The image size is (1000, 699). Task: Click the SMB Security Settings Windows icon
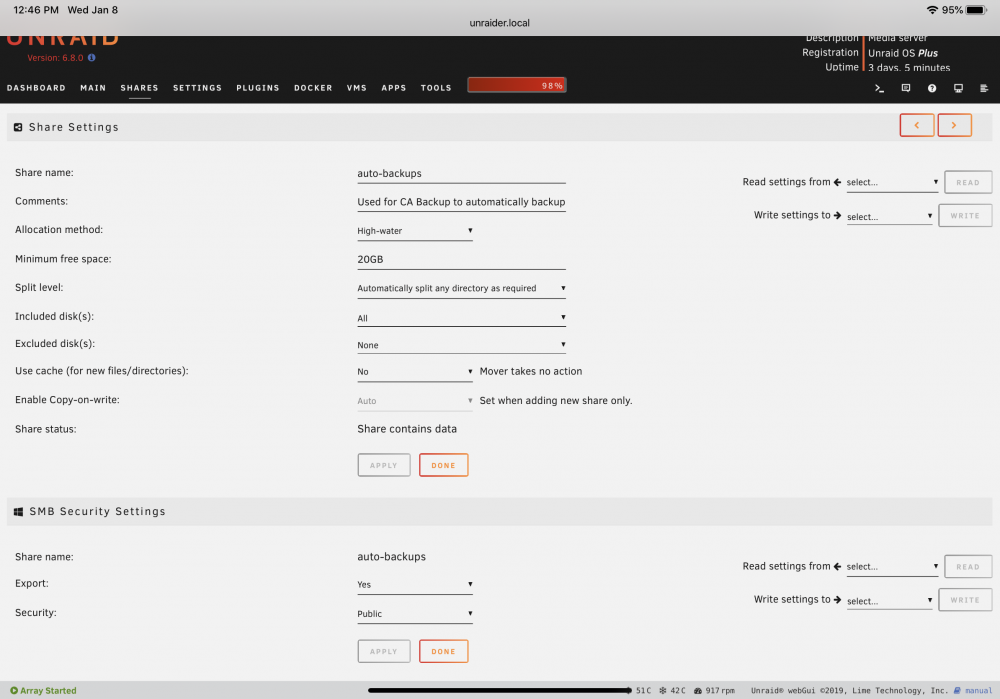pos(18,511)
